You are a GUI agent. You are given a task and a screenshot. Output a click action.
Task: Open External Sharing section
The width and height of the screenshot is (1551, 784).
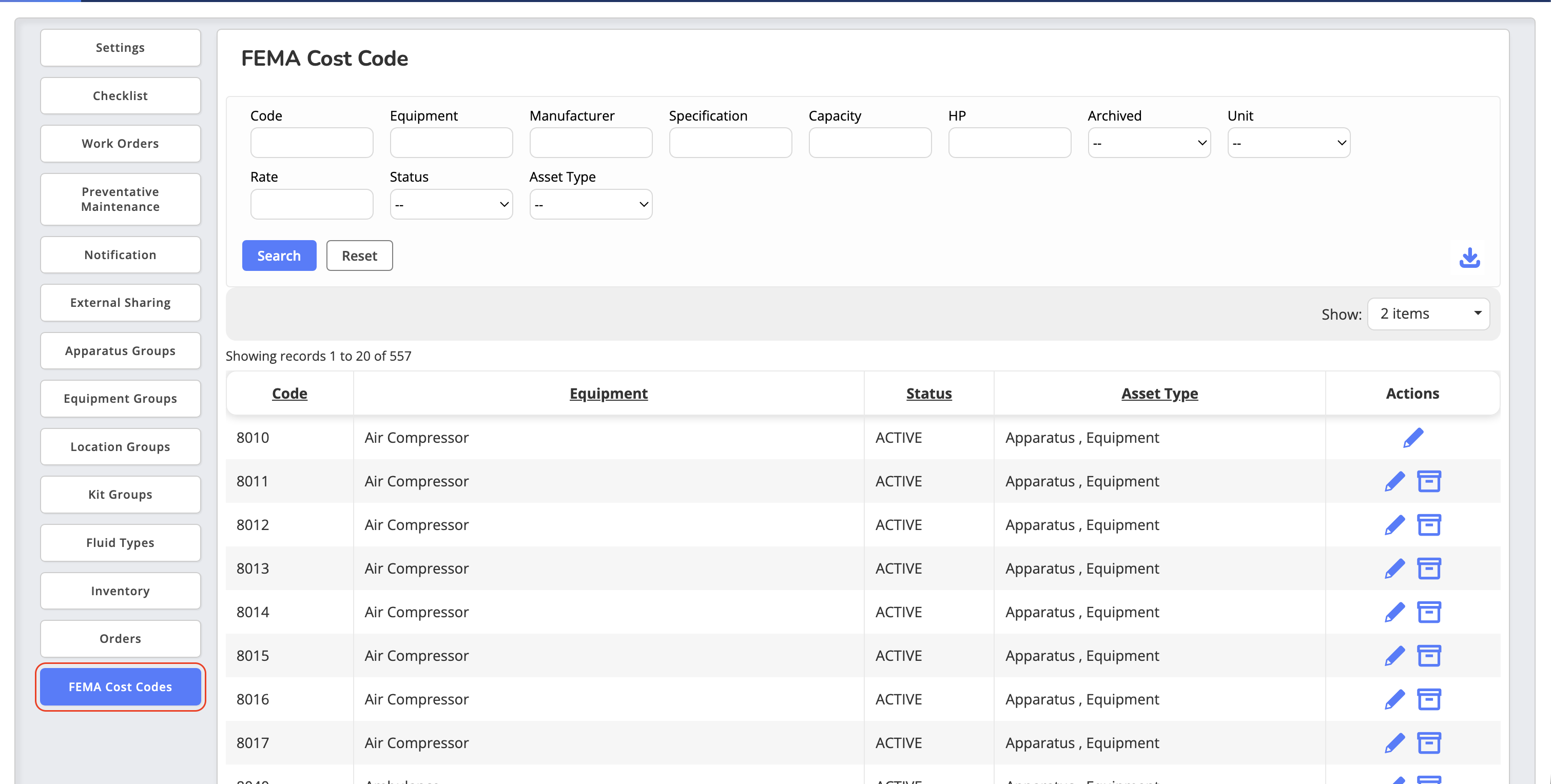pos(121,303)
